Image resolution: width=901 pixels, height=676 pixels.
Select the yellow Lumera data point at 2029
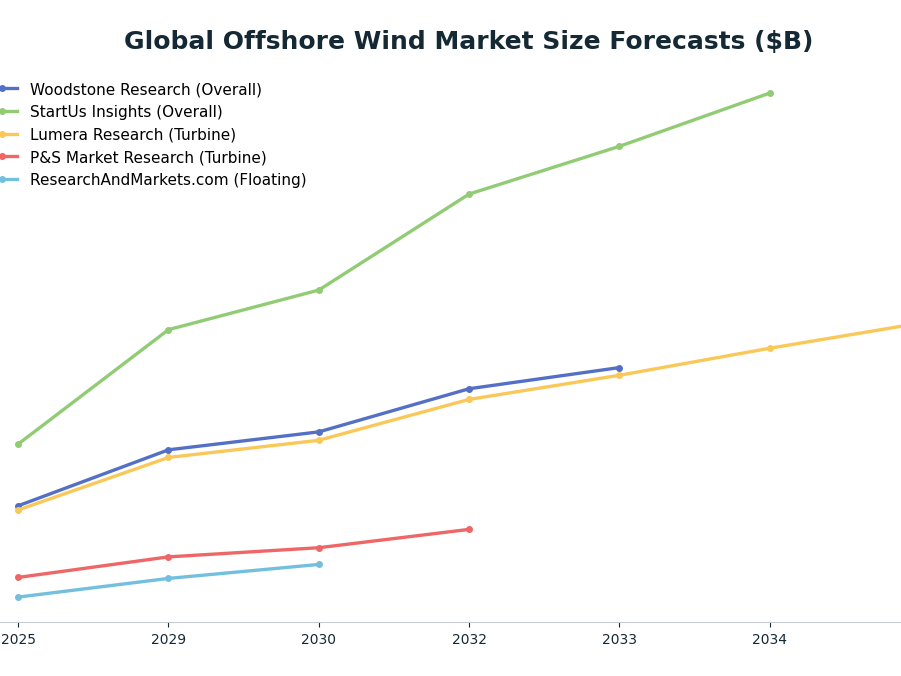coord(168,458)
